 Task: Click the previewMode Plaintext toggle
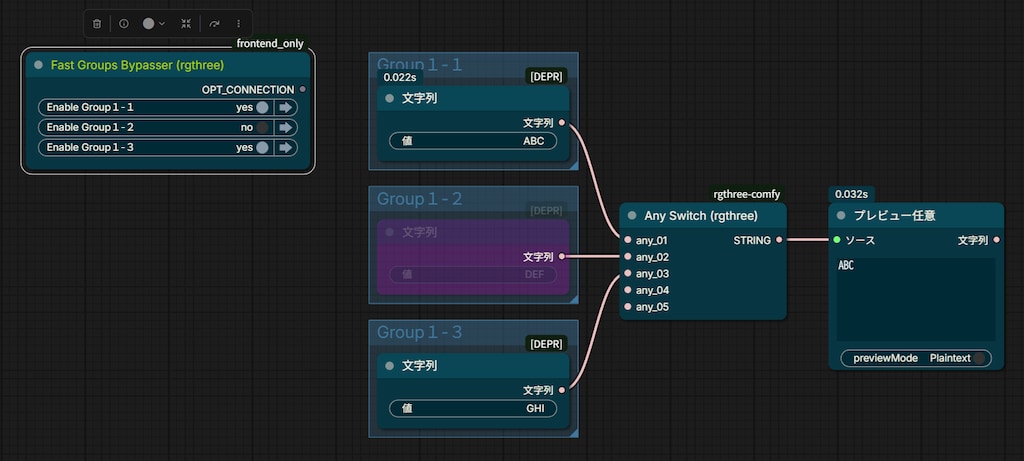916,358
